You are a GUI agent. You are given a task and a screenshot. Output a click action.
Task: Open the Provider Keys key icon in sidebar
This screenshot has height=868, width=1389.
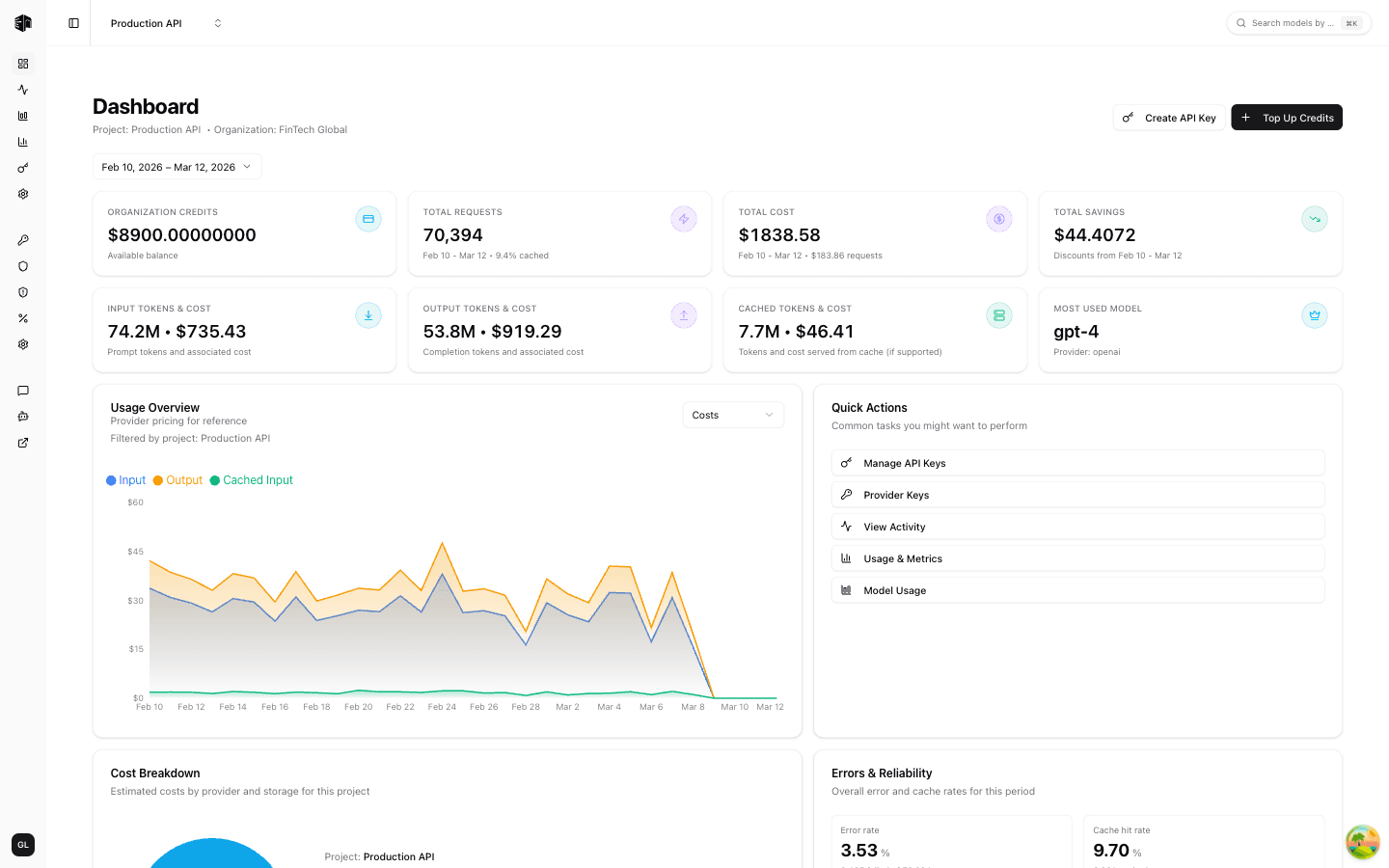[23, 240]
